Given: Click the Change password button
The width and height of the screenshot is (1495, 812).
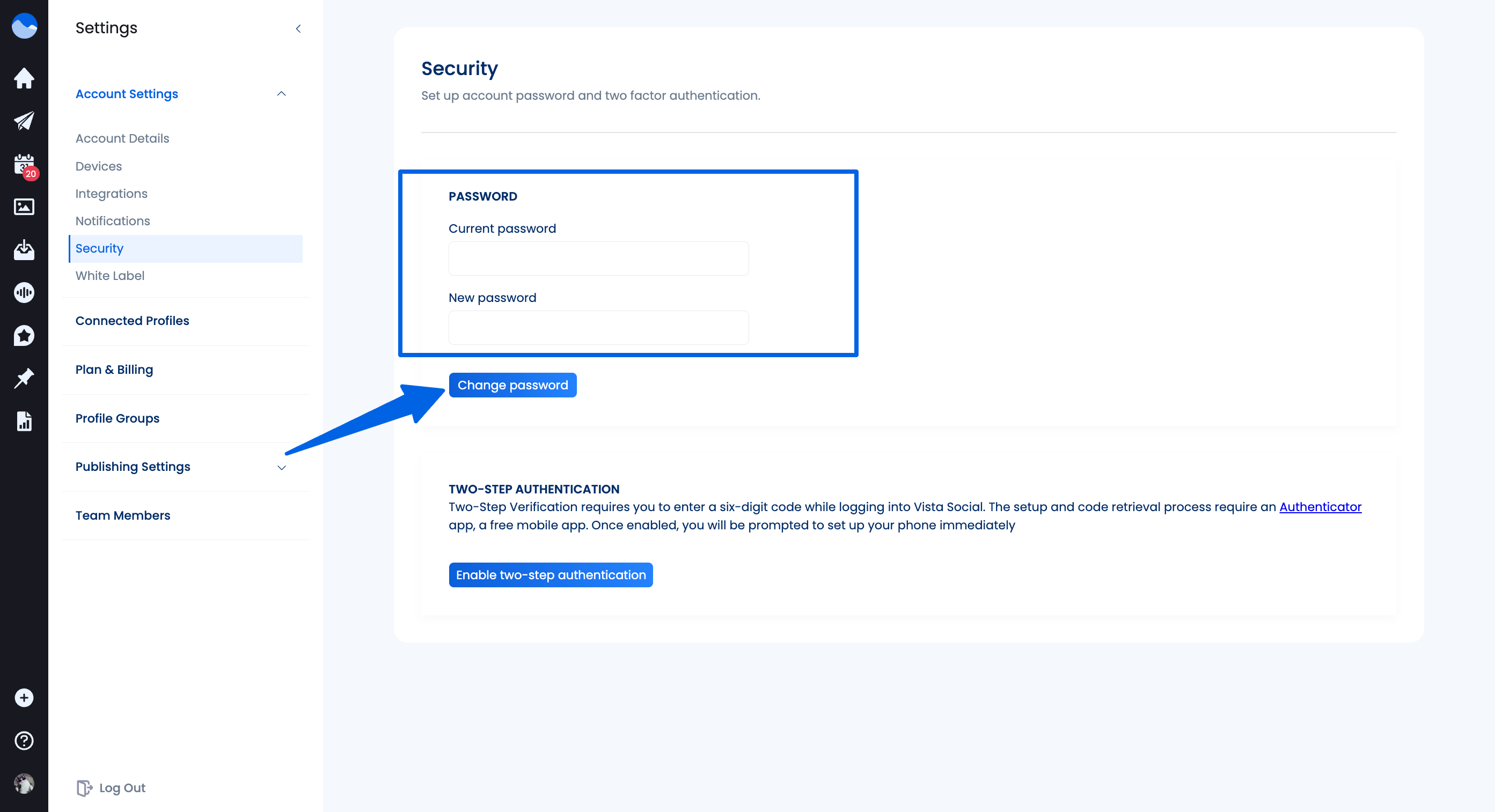Looking at the screenshot, I should 512,385.
